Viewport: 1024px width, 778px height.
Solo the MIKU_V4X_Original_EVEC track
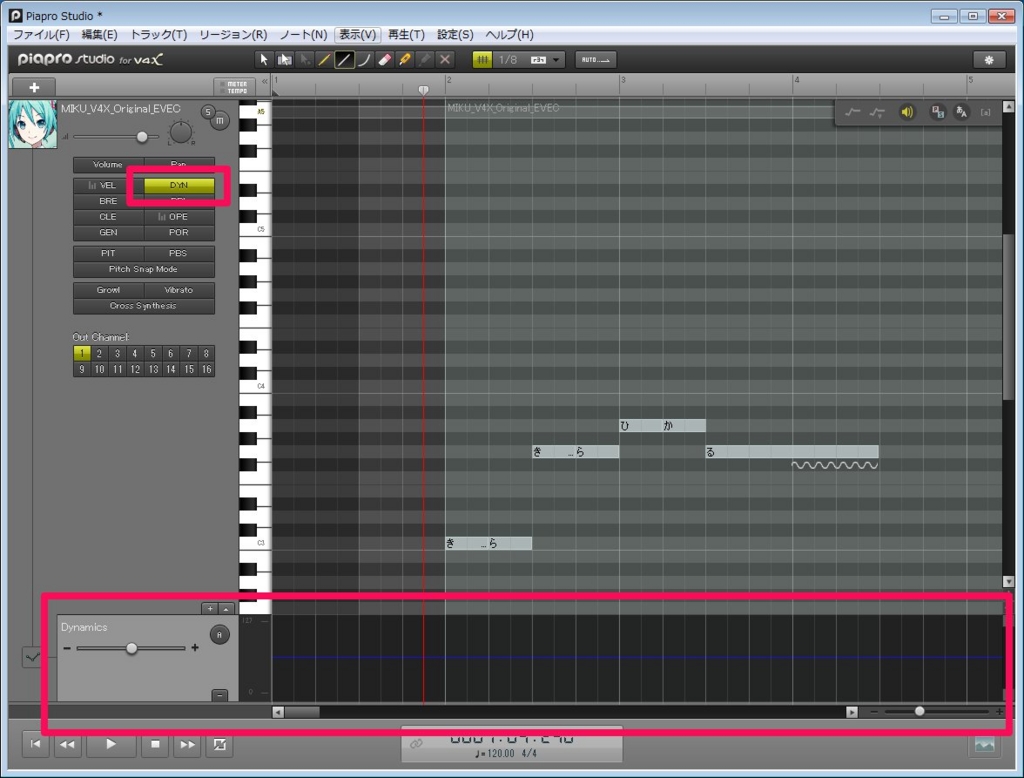[207, 112]
